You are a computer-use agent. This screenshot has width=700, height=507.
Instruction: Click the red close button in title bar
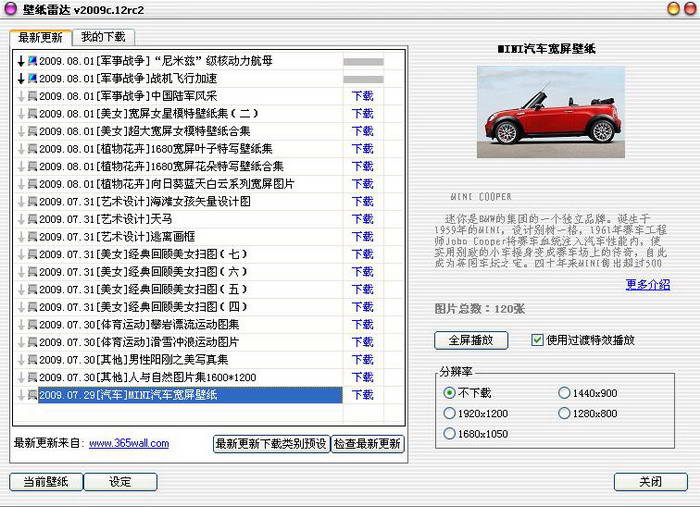click(x=691, y=8)
